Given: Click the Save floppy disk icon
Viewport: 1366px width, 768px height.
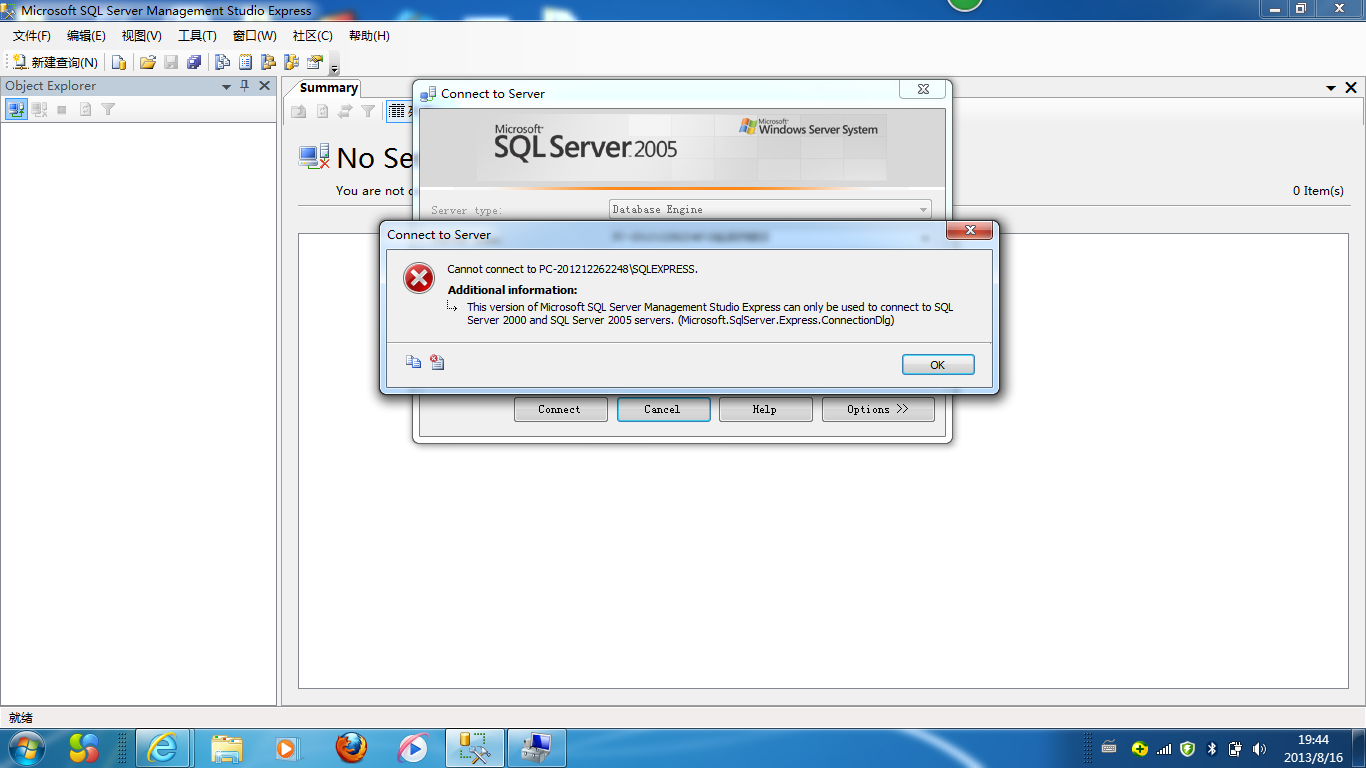Looking at the screenshot, I should pyautogui.click(x=171, y=62).
